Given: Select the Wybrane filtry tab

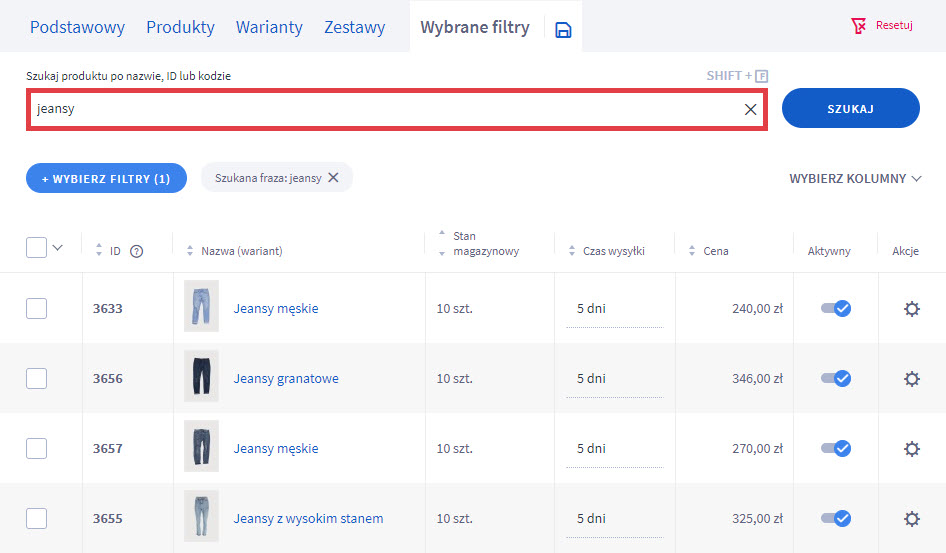Looking at the screenshot, I should 475,27.
